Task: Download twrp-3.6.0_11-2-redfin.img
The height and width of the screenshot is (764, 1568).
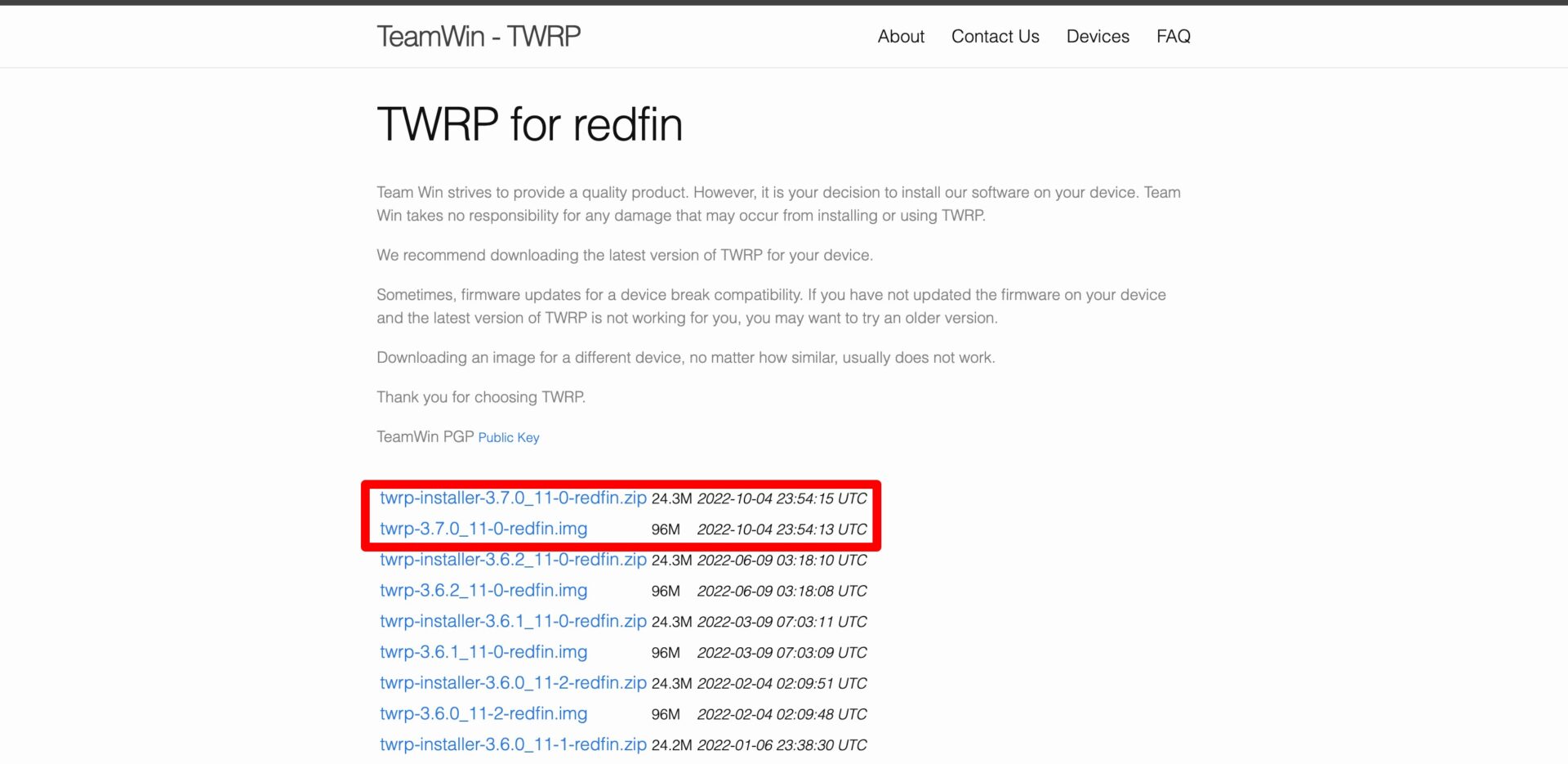Action: tap(483, 713)
